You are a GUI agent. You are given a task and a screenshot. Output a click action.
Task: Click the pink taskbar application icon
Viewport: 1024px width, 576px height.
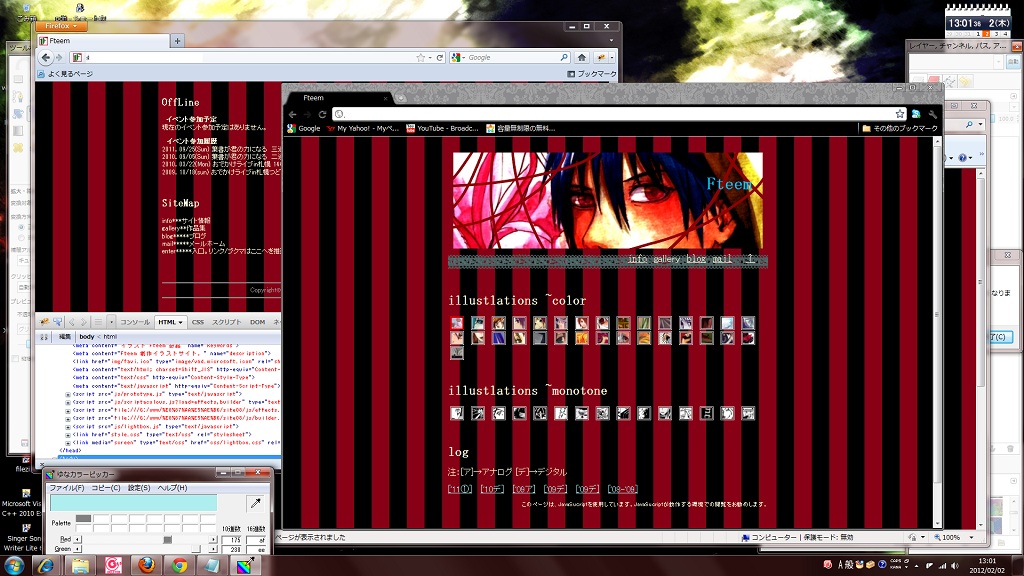tap(113, 566)
